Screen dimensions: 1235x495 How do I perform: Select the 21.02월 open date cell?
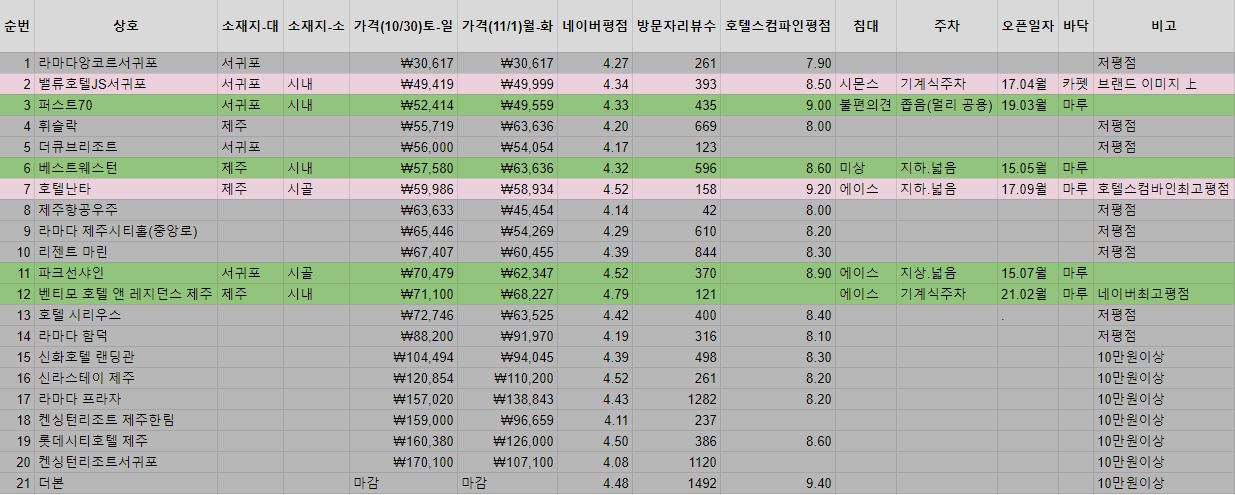point(1027,294)
